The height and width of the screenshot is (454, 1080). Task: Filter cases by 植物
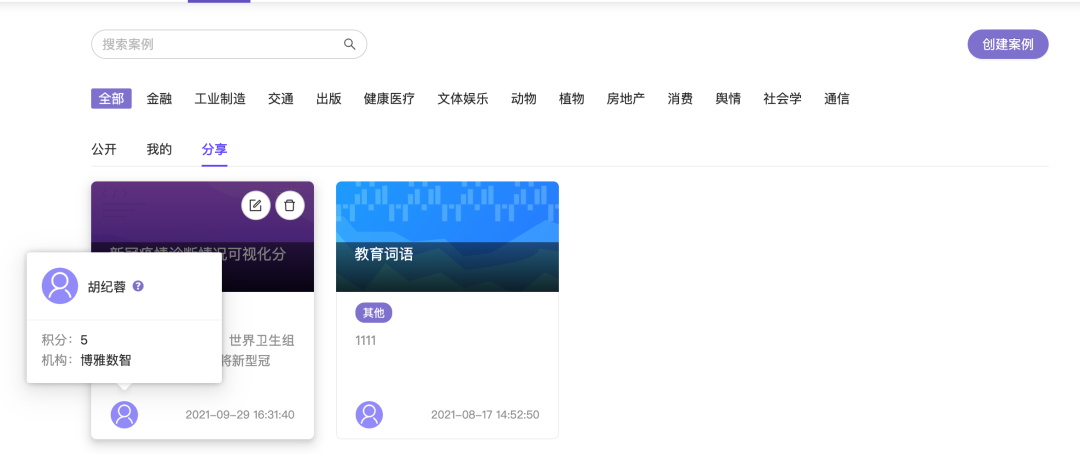[x=571, y=99]
